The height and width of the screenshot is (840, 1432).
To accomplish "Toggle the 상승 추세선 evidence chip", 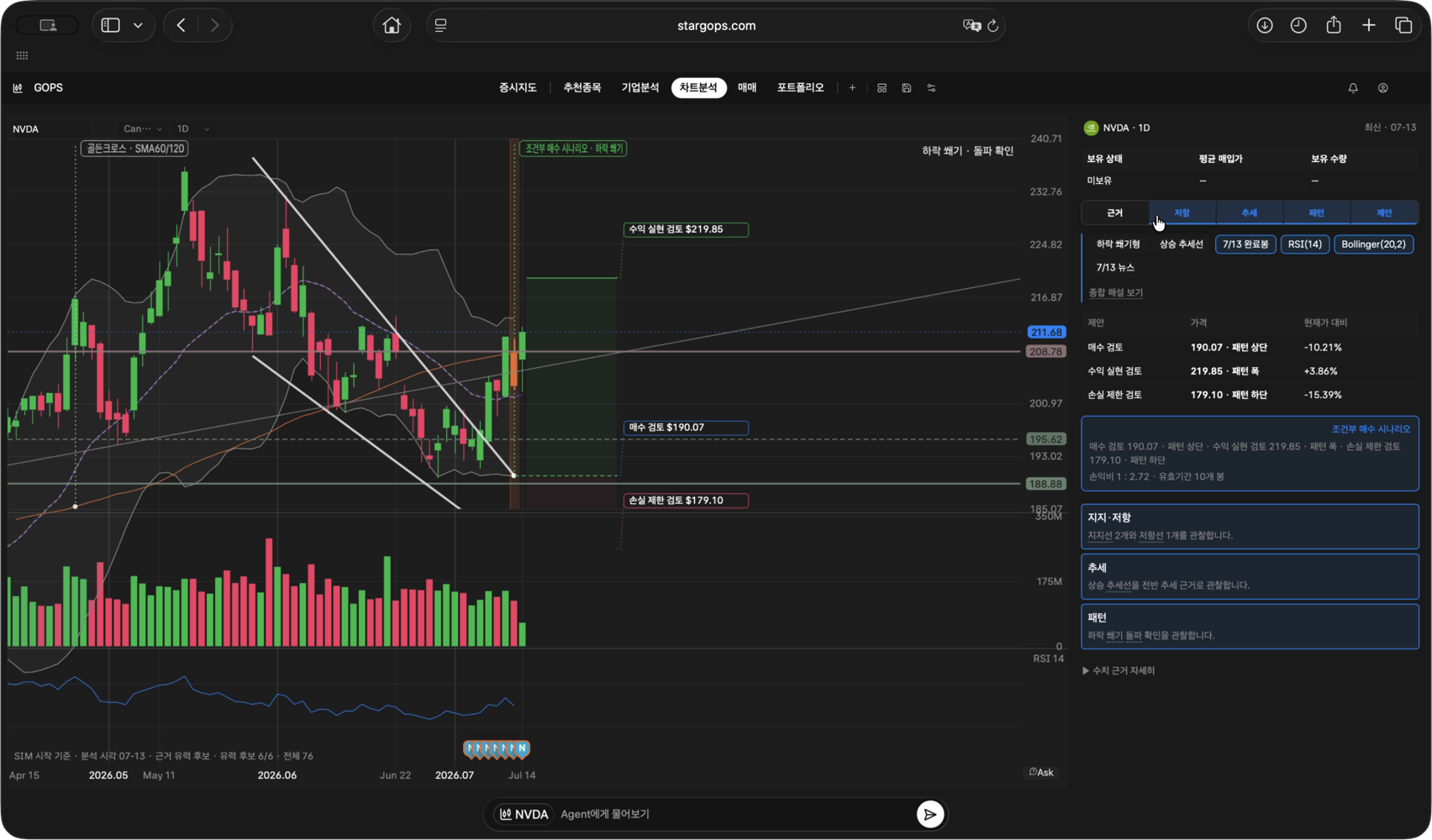I will pos(1182,244).
